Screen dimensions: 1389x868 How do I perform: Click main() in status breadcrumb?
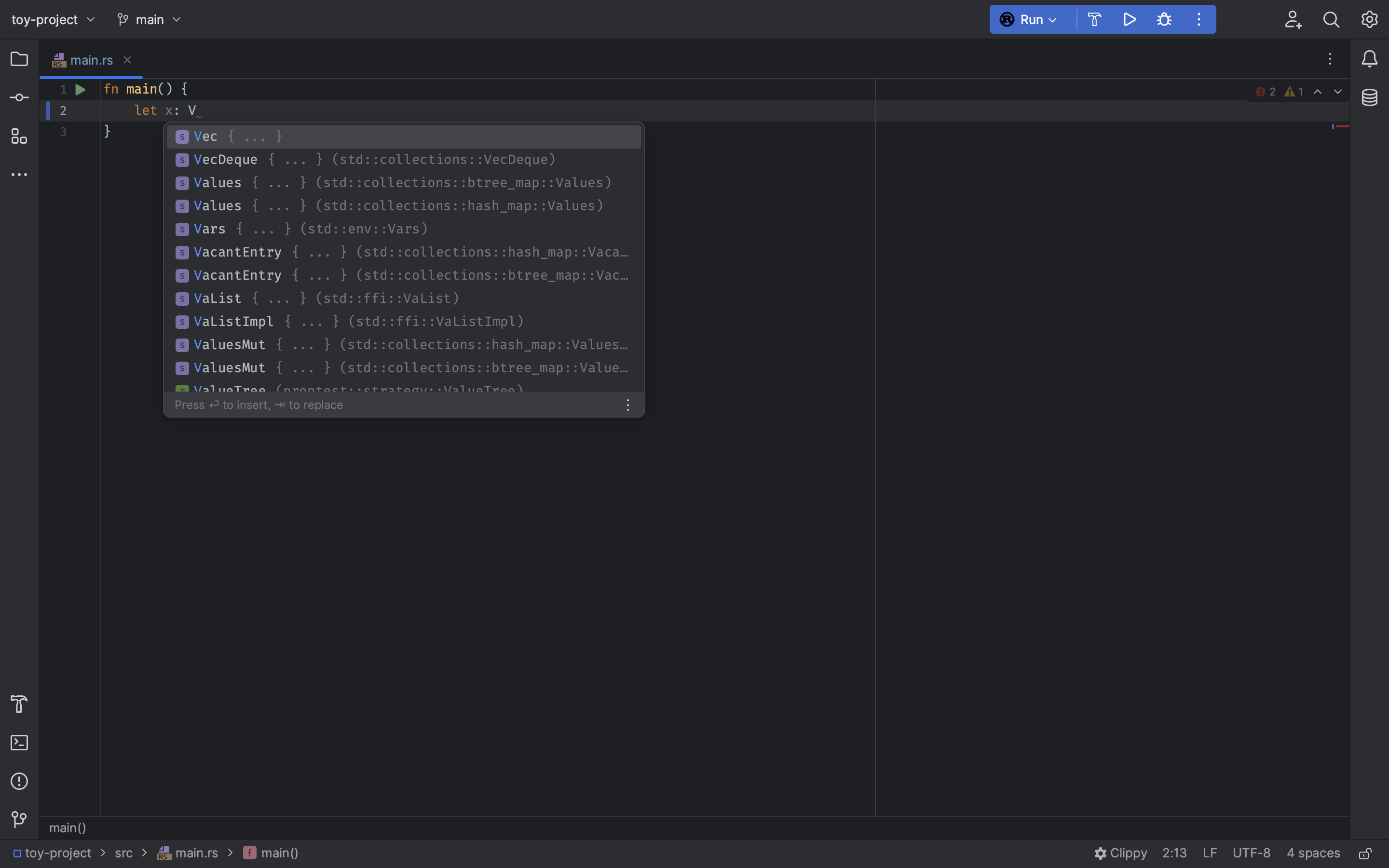[271, 853]
